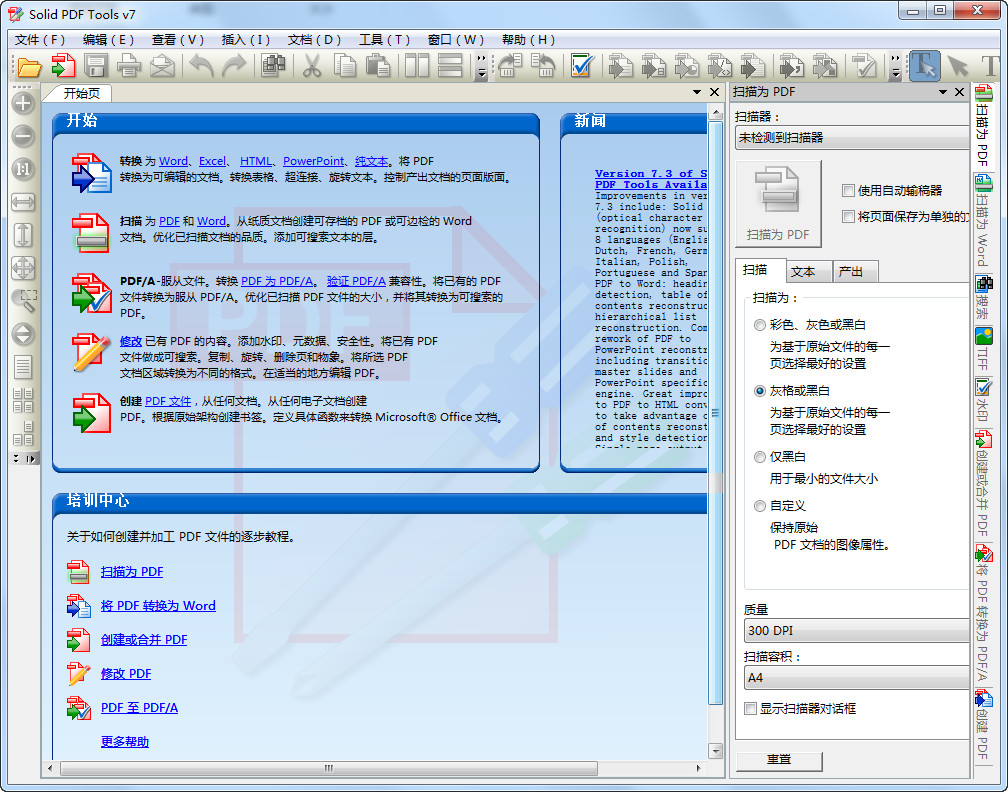Select 仅黑白 radio option
This screenshot has height=792, width=1008.
759,457
